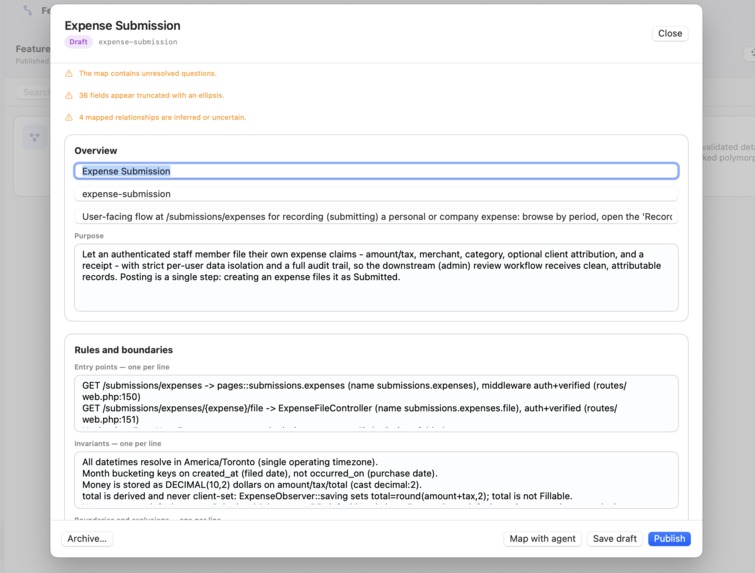Click 'Entry points — one per line' label
The image size is (755, 573).
tap(122, 367)
